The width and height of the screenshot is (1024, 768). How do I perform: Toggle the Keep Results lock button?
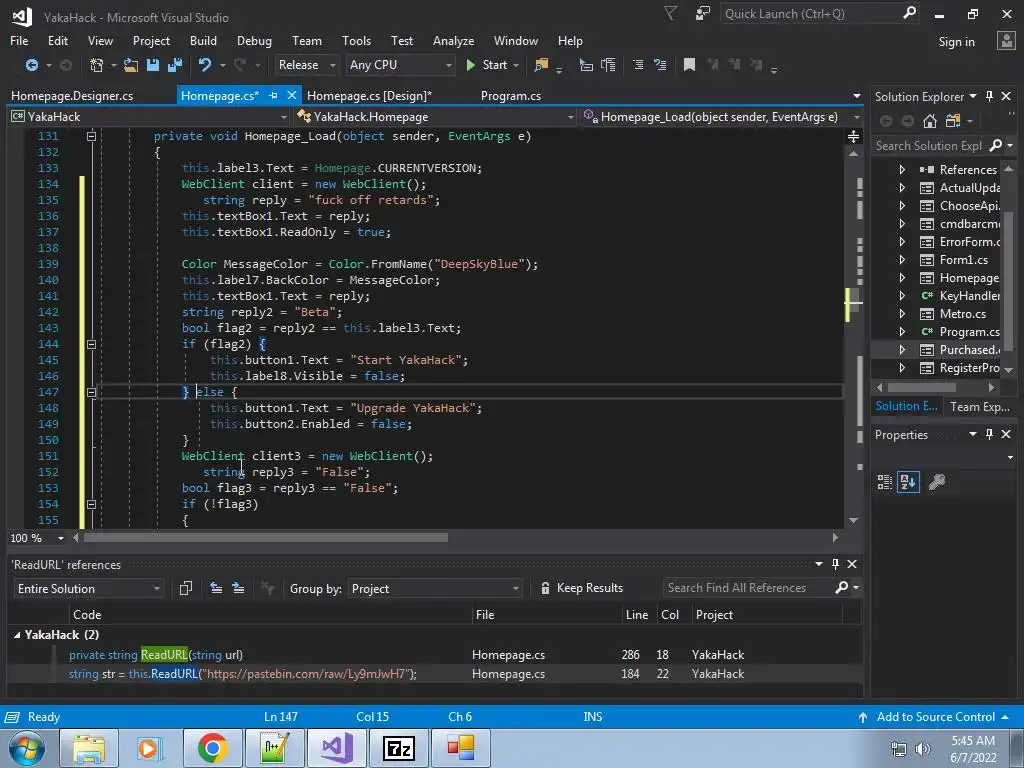tap(581, 588)
